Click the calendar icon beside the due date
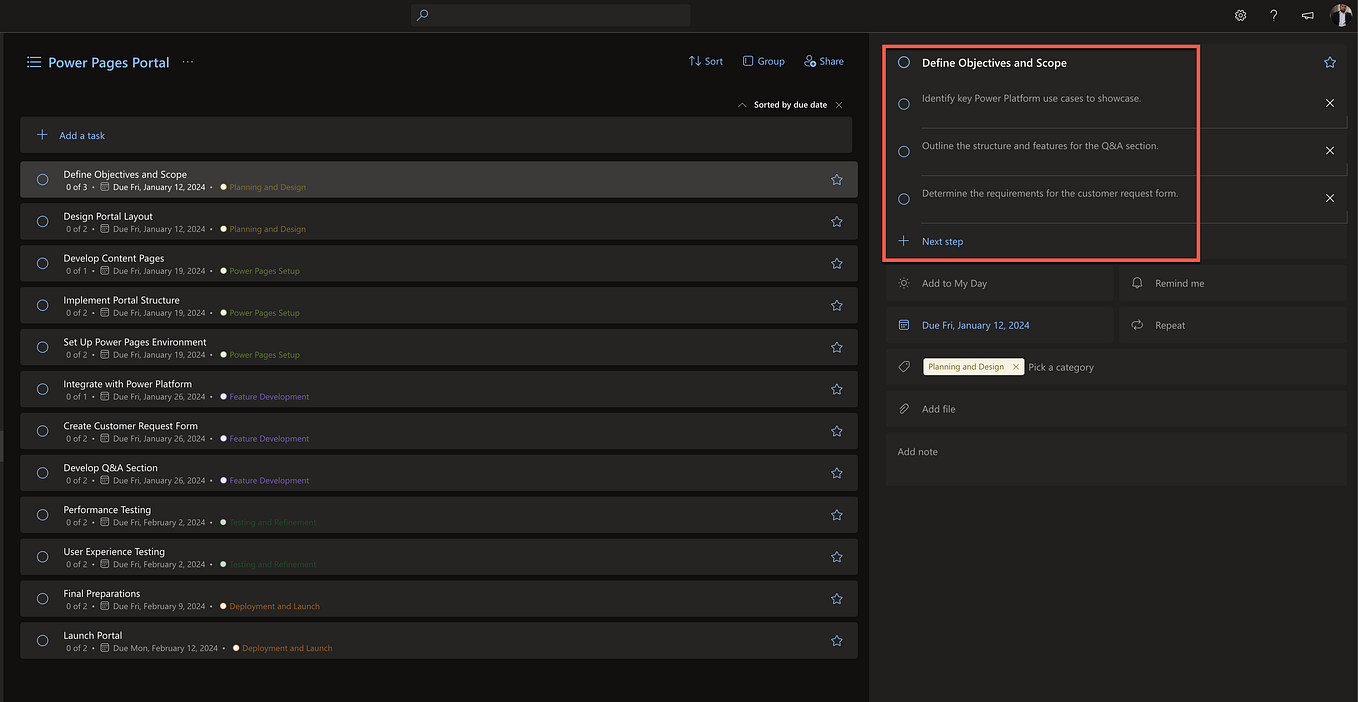The height and width of the screenshot is (702, 1358). pos(903,325)
